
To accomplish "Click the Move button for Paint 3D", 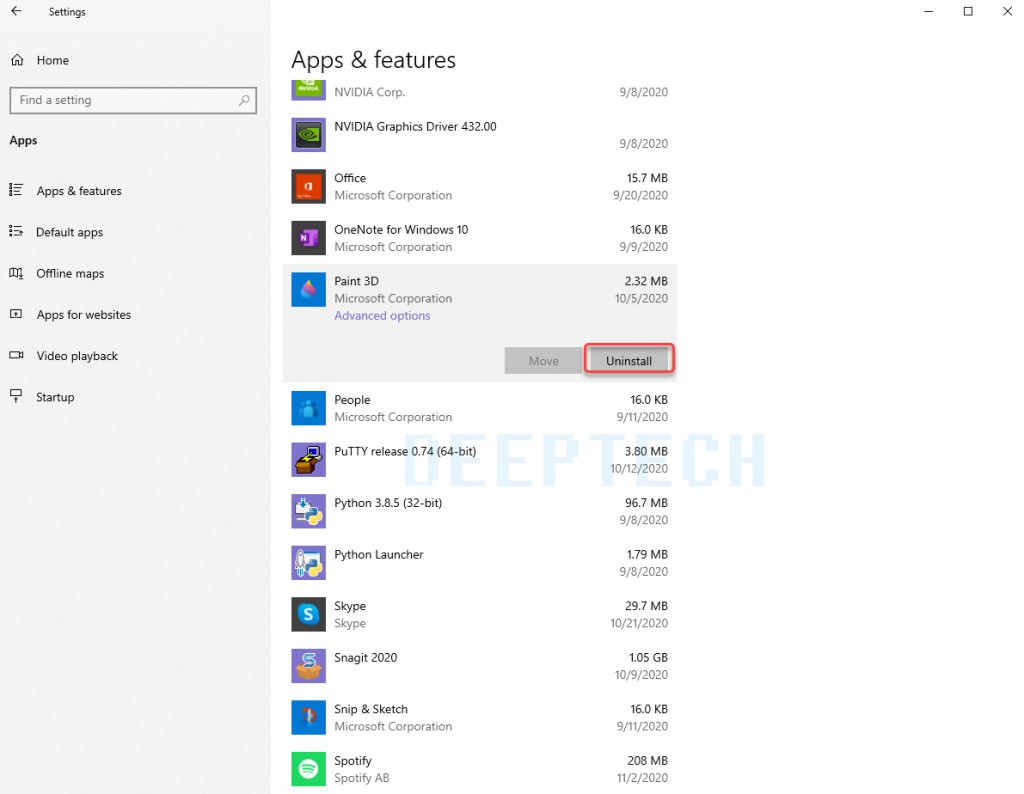I will coord(543,360).
